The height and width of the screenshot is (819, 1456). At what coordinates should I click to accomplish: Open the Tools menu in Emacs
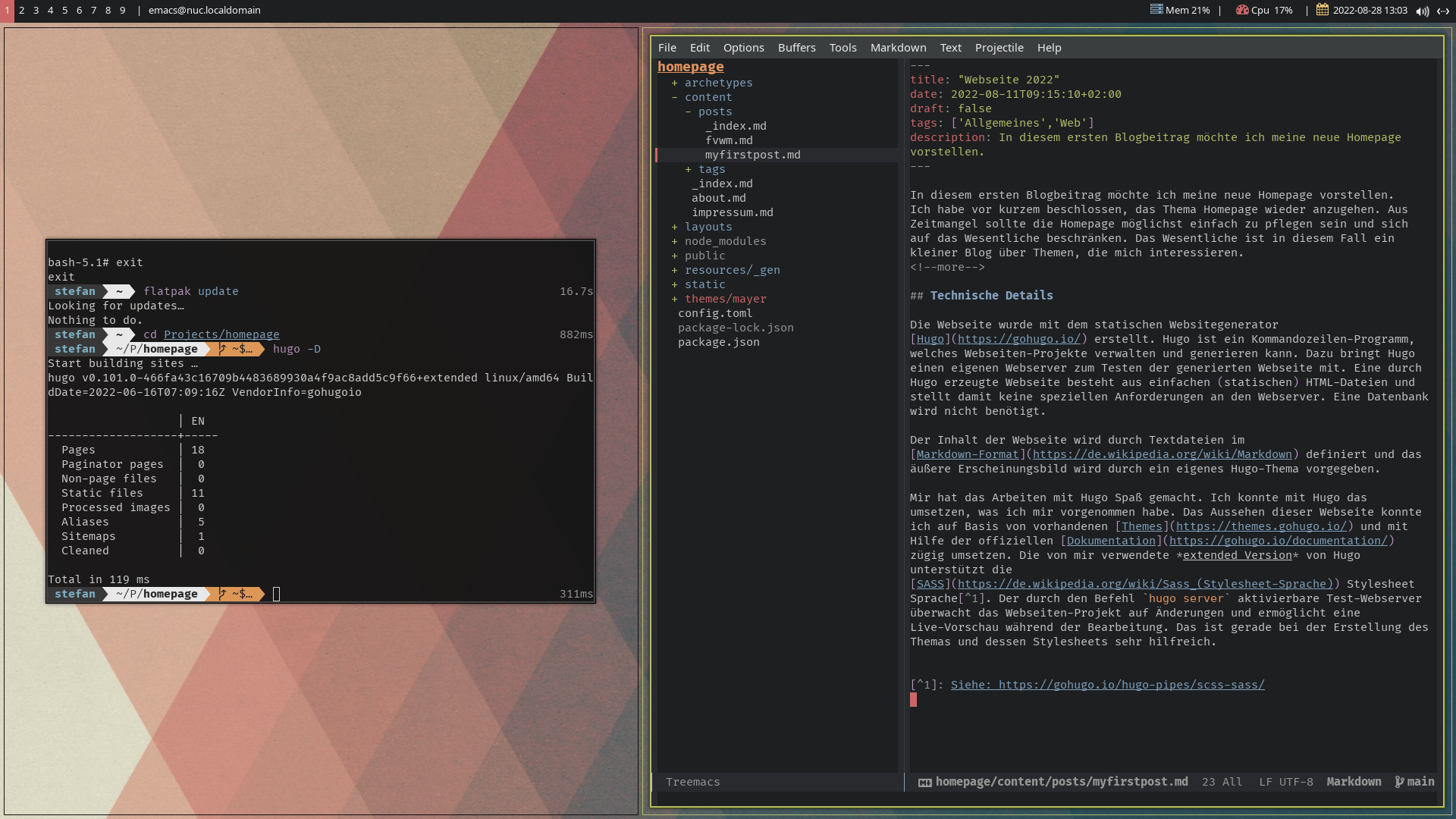[x=843, y=48]
